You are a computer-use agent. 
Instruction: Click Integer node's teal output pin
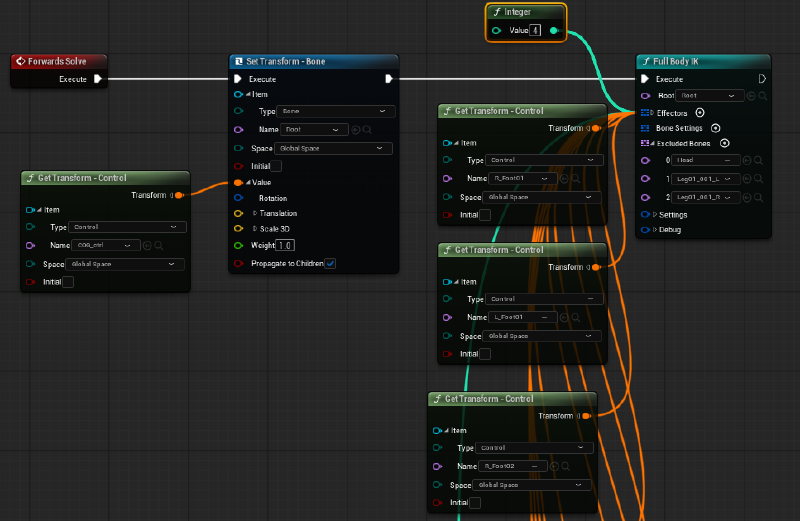tap(553, 31)
